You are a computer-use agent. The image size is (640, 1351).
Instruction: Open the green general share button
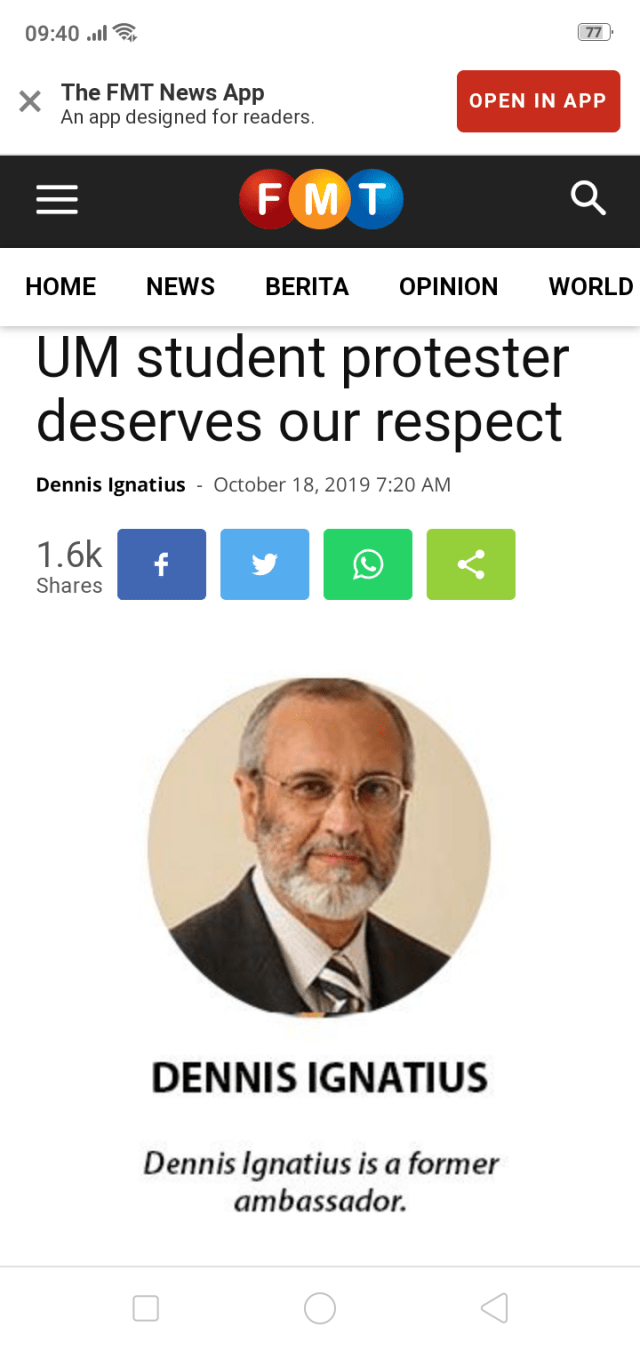471,565
